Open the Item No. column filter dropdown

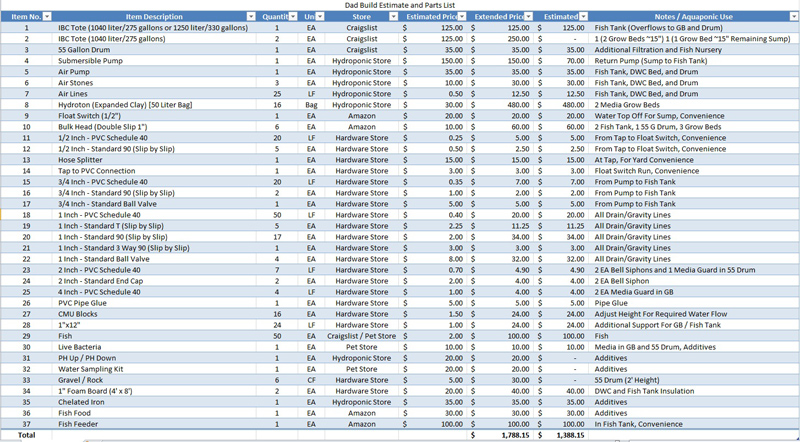pyautogui.click(x=48, y=17)
